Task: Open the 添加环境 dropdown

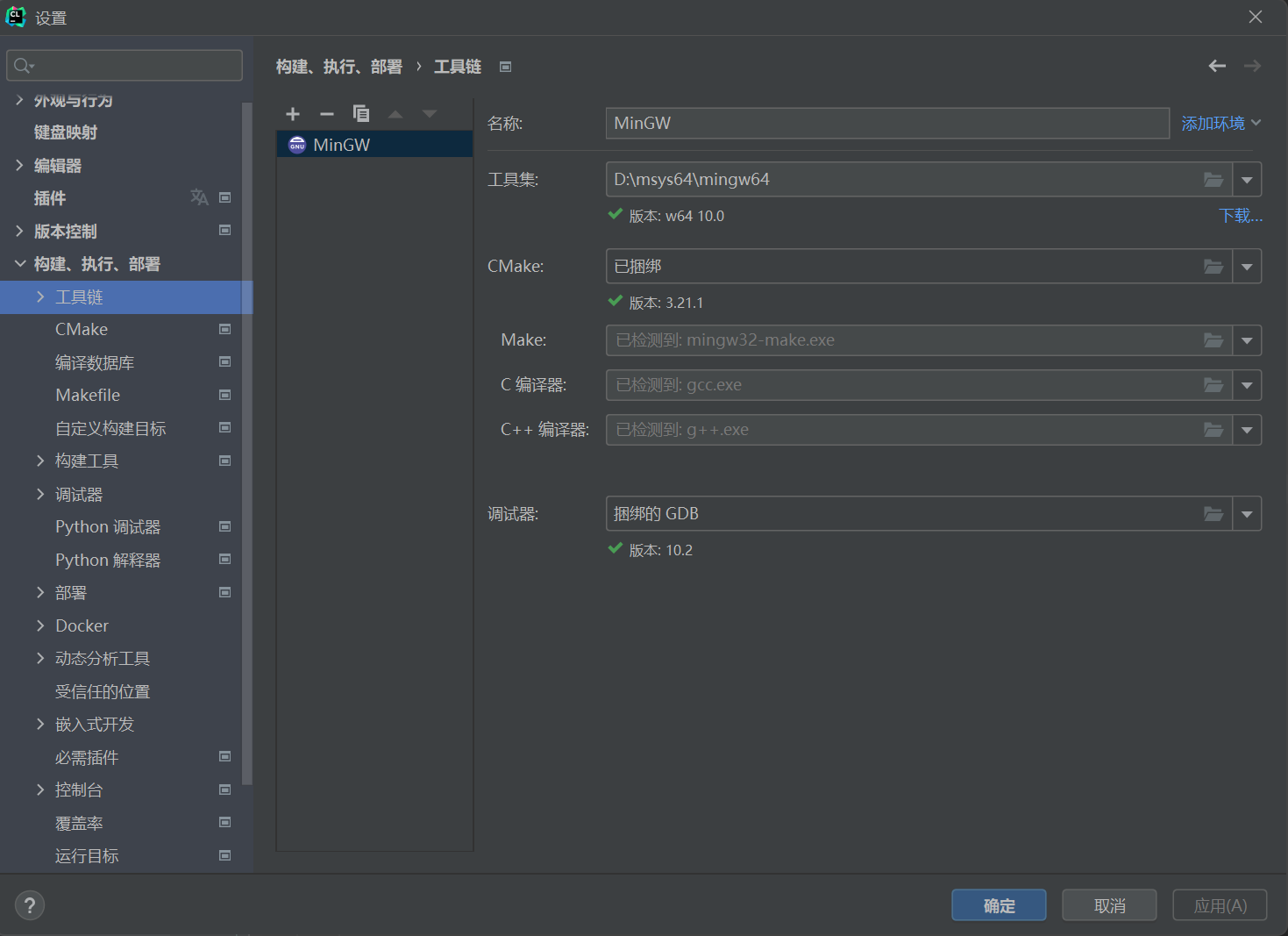Action: (x=1220, y=124)
